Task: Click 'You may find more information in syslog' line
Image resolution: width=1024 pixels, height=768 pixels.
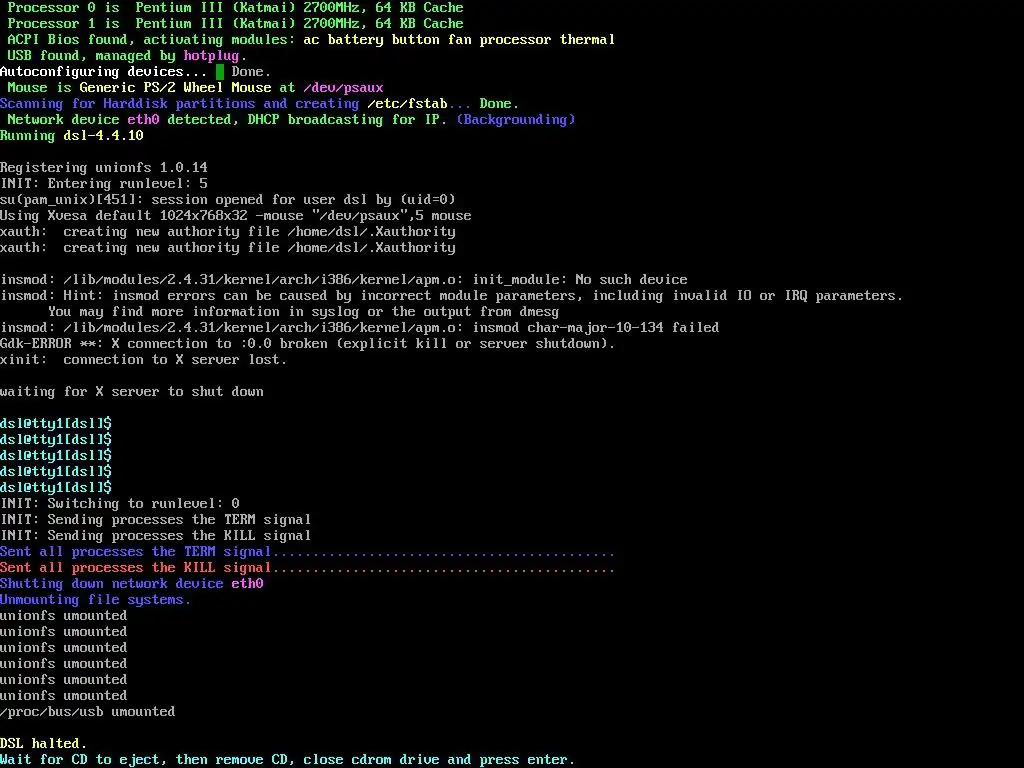Action: (x=303, y=312)
